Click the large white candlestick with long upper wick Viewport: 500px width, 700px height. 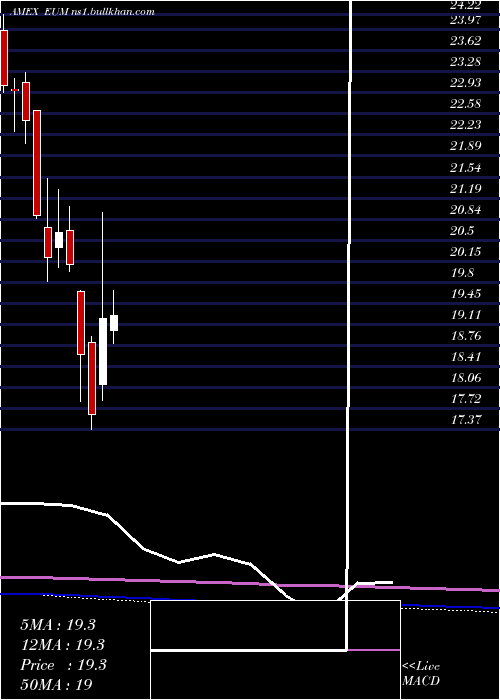point(103,351)
